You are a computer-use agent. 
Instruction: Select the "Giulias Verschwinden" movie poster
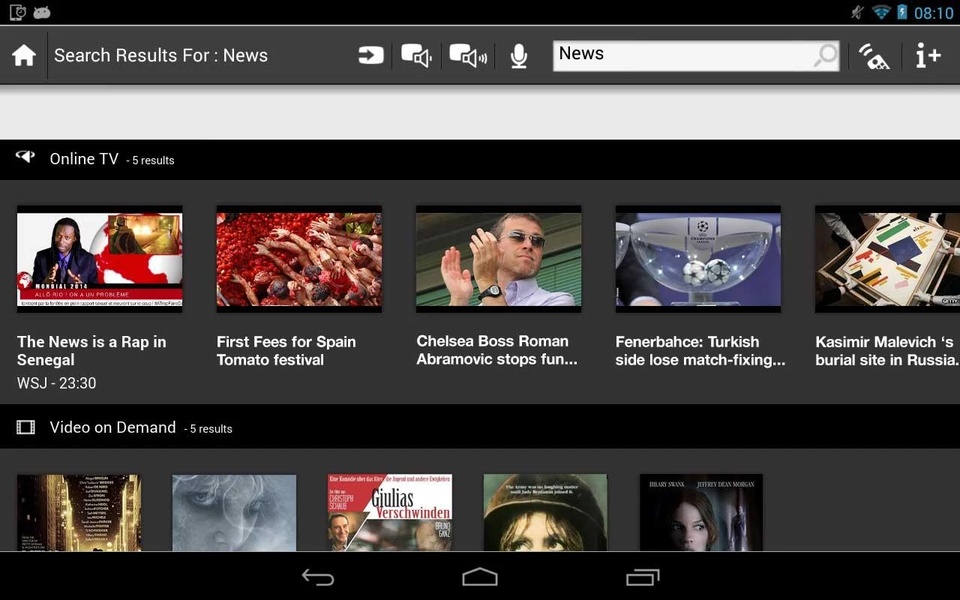pyautogui.click(x=390, y=513)
